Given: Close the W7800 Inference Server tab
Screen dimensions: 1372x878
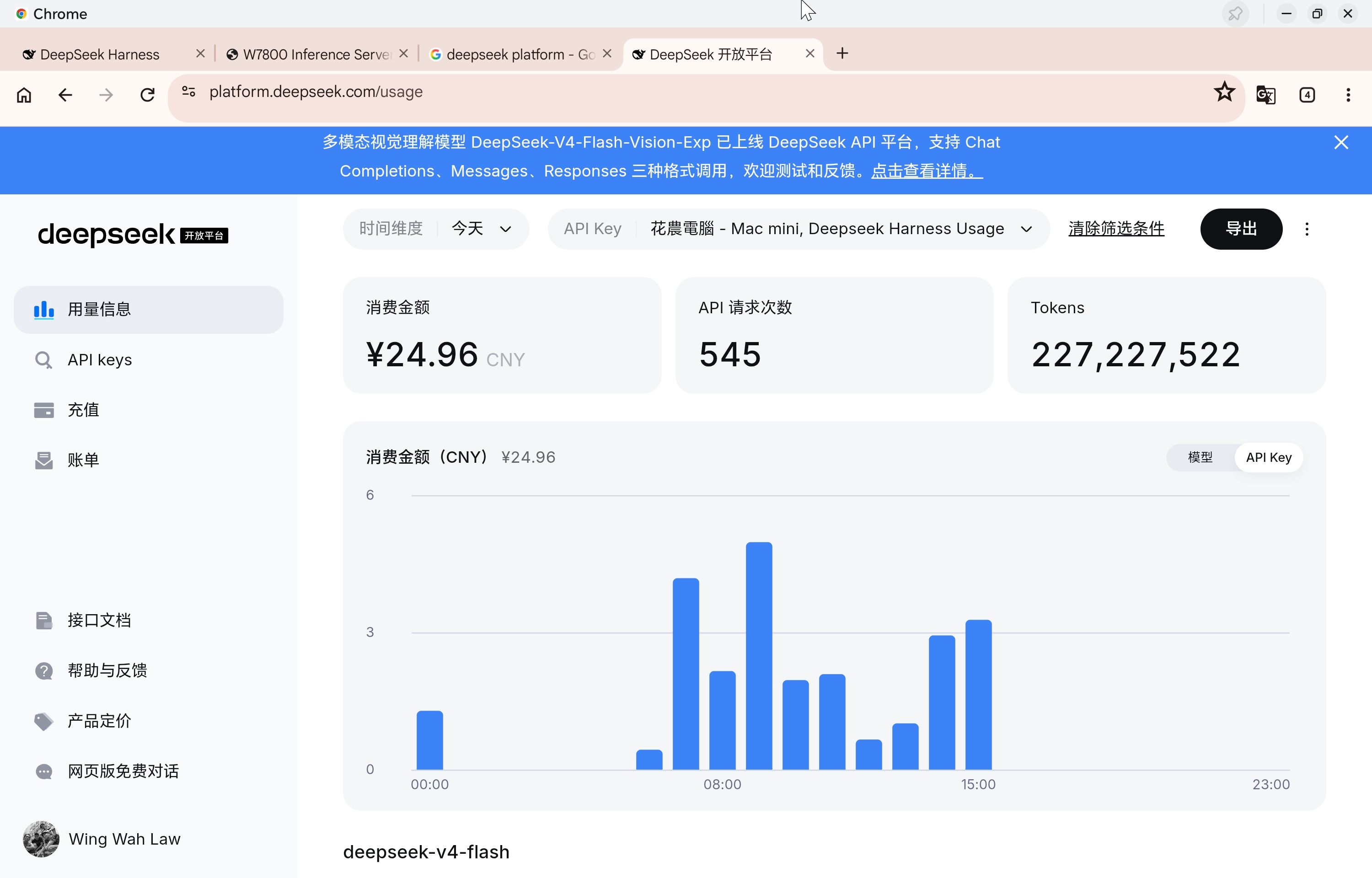Looking at the screenshot, I should click(403, 54).
